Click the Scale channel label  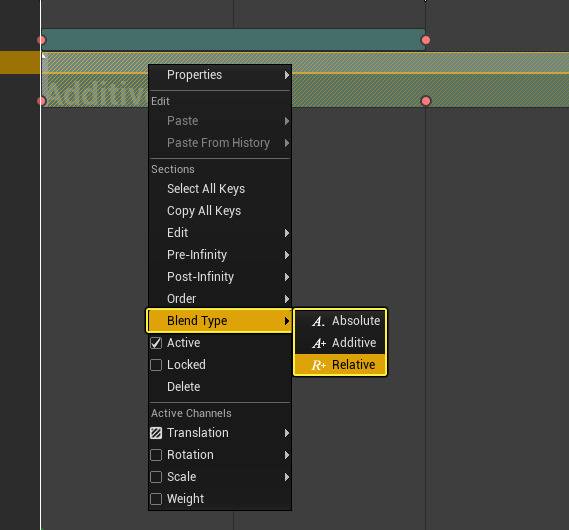tap(181, 477)
